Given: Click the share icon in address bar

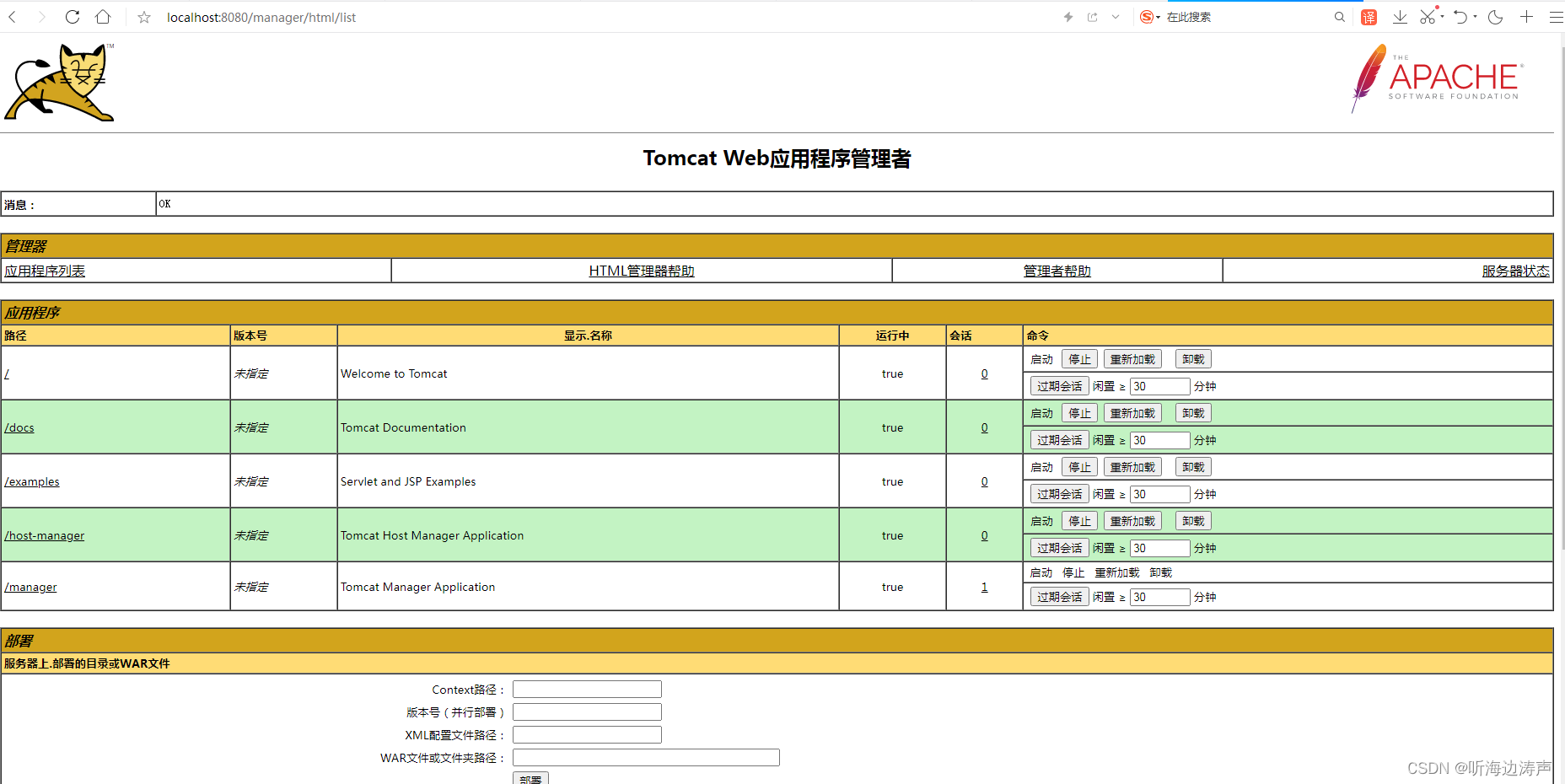Looking at the screenshot, I should tap(1093, 17).
